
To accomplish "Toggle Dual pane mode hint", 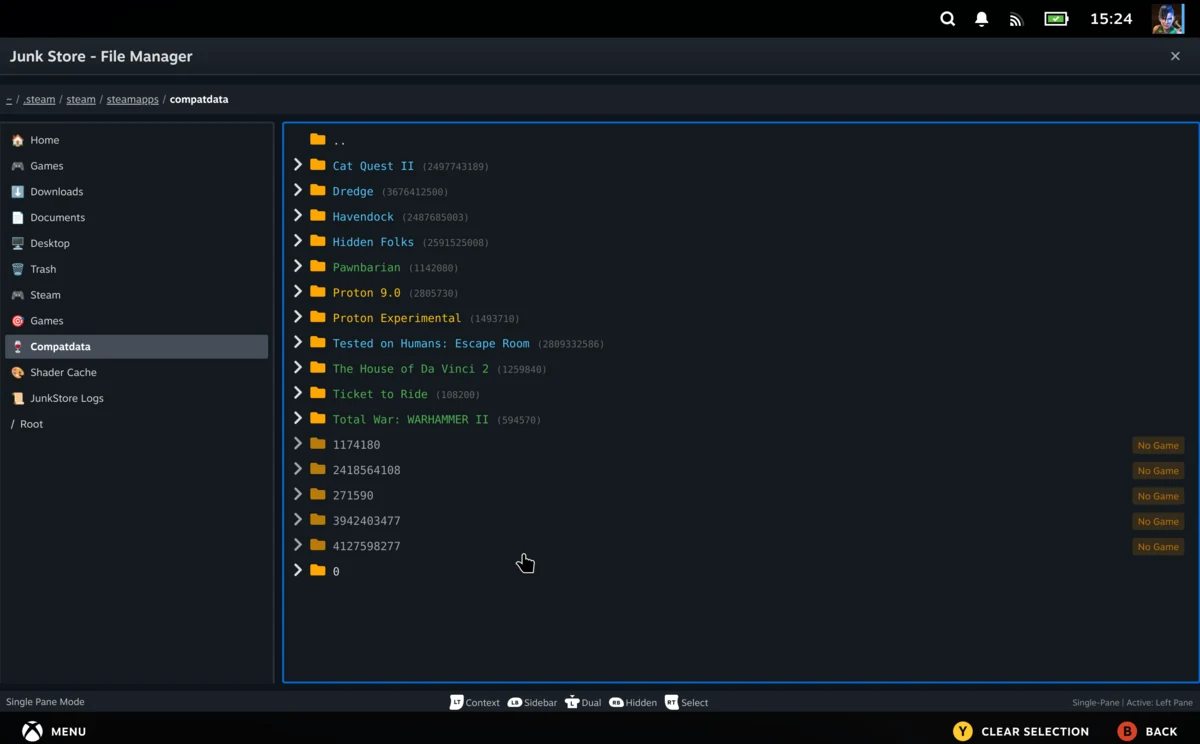I will 583,702.
